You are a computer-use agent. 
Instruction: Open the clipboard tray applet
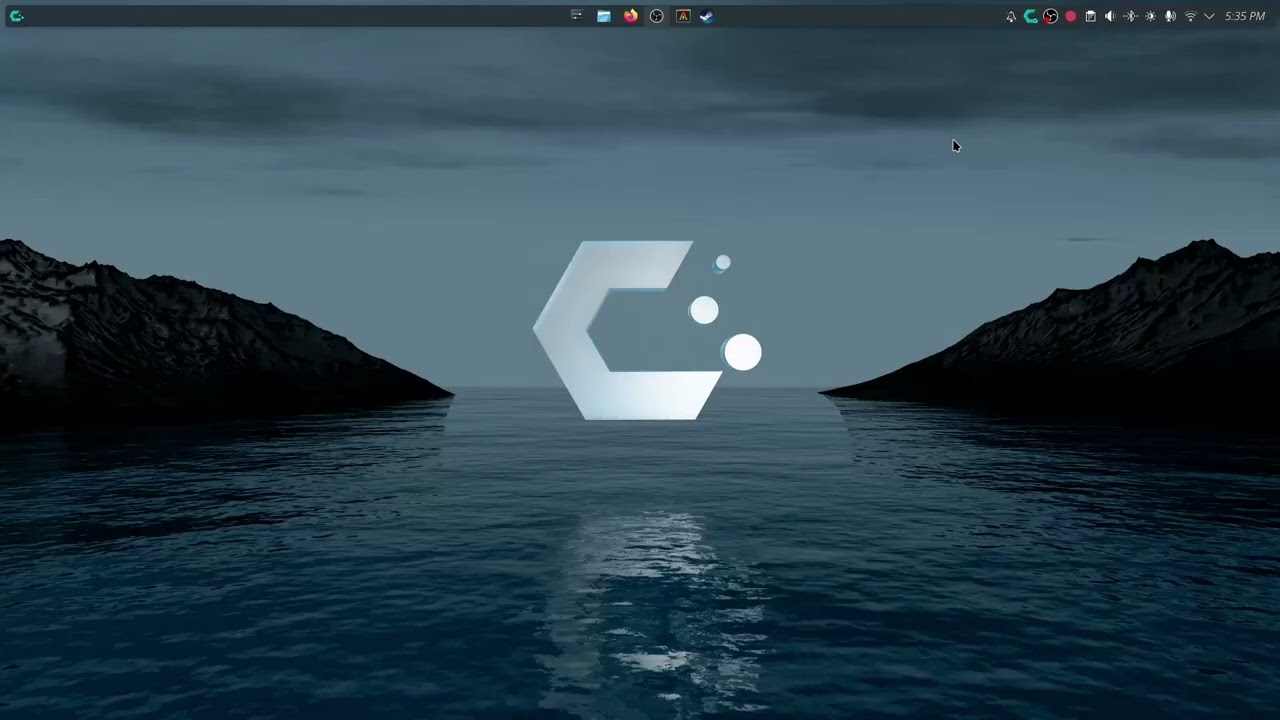click(1091, 16)
